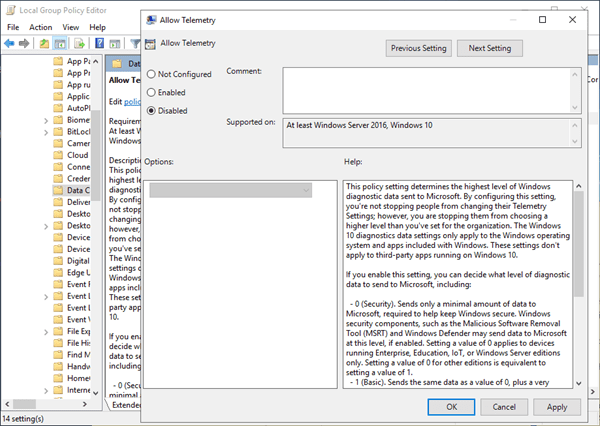600x426 pixels.
Task: Click the folder icon next to Data C
Action: coord(58,190)
